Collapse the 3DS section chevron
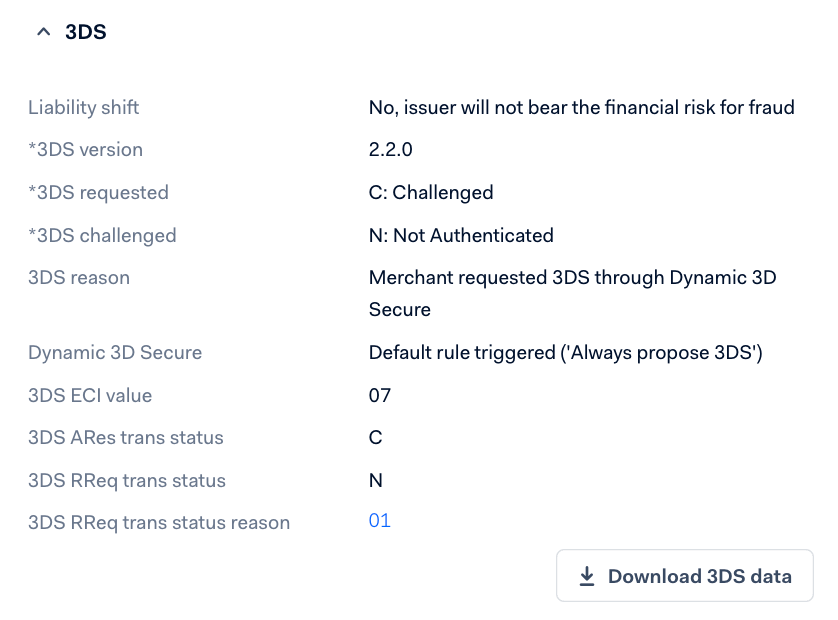The width and height of the screenshot is (838, 620). (42, 32)
